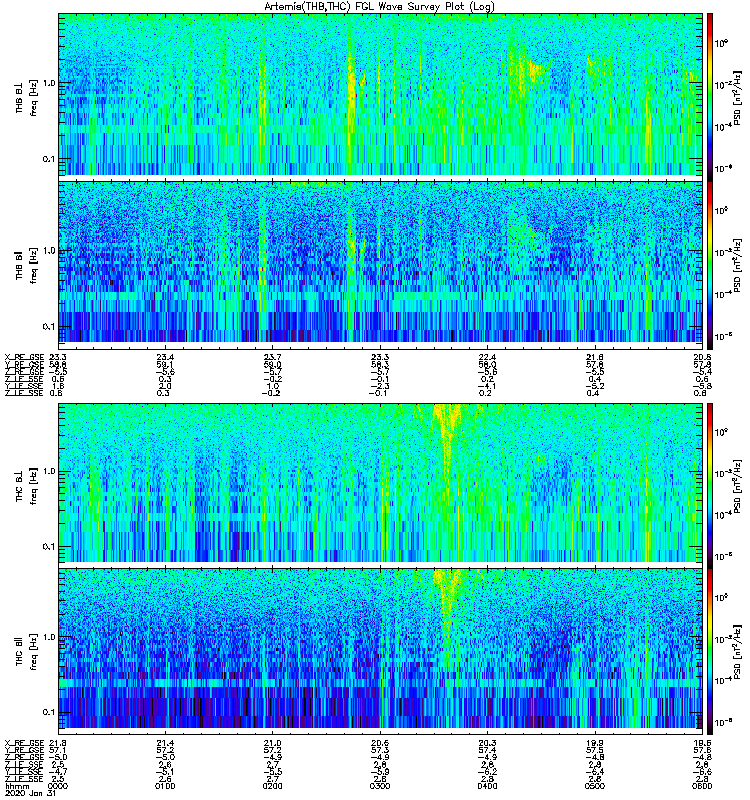Screen dimensions: 750x800
Task: Click the color bar beside the THC B-parallel panel
Action: [710, 651]
